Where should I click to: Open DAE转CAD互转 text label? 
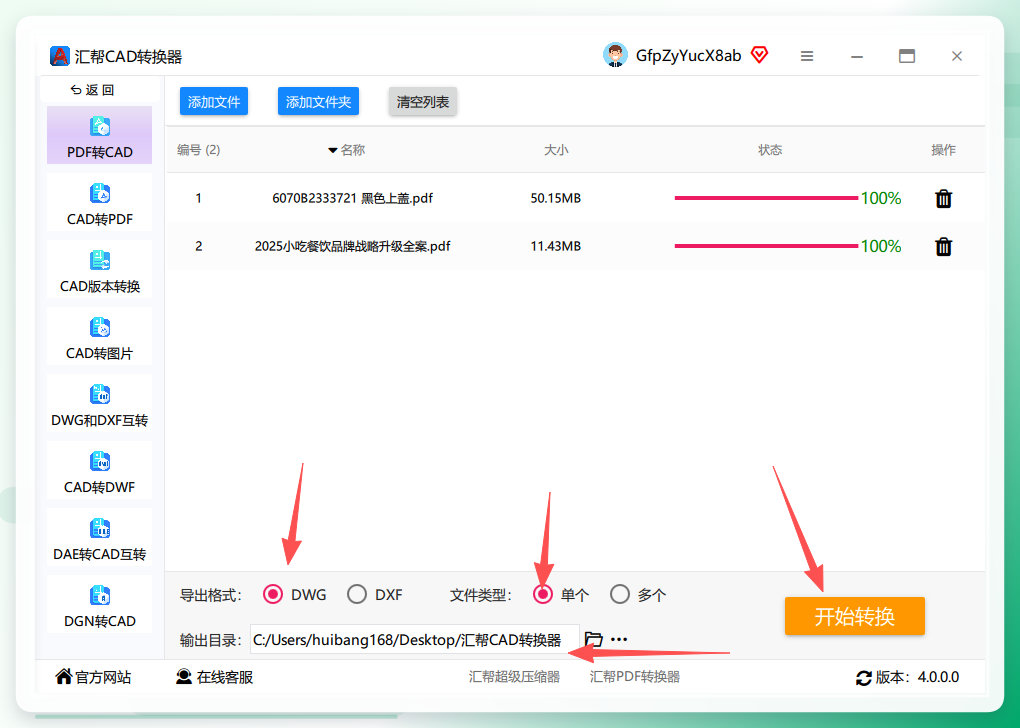point(100,554)
